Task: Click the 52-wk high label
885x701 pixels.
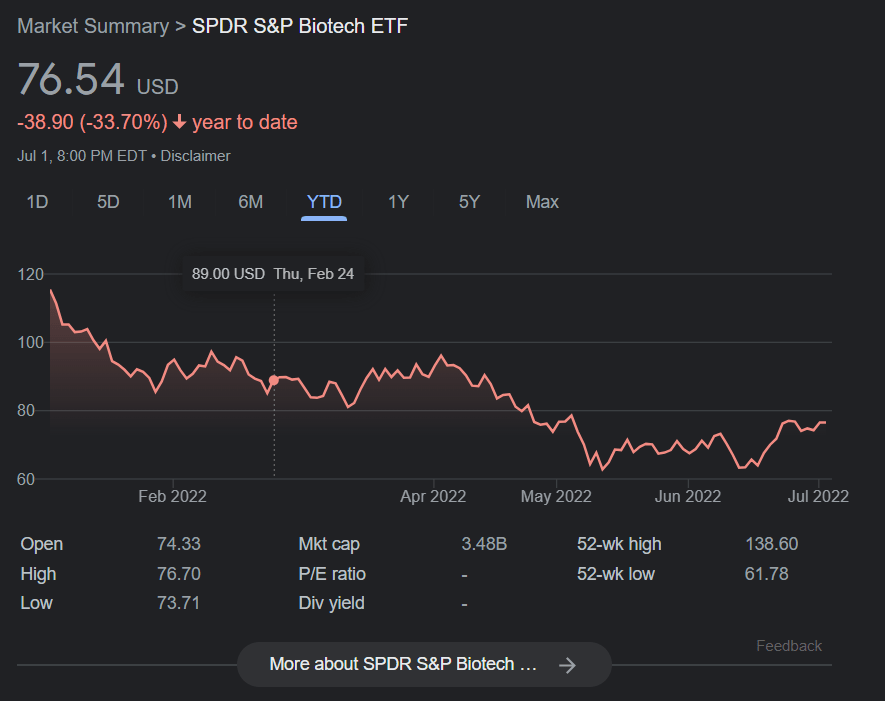Action: [x=619, y=544]
